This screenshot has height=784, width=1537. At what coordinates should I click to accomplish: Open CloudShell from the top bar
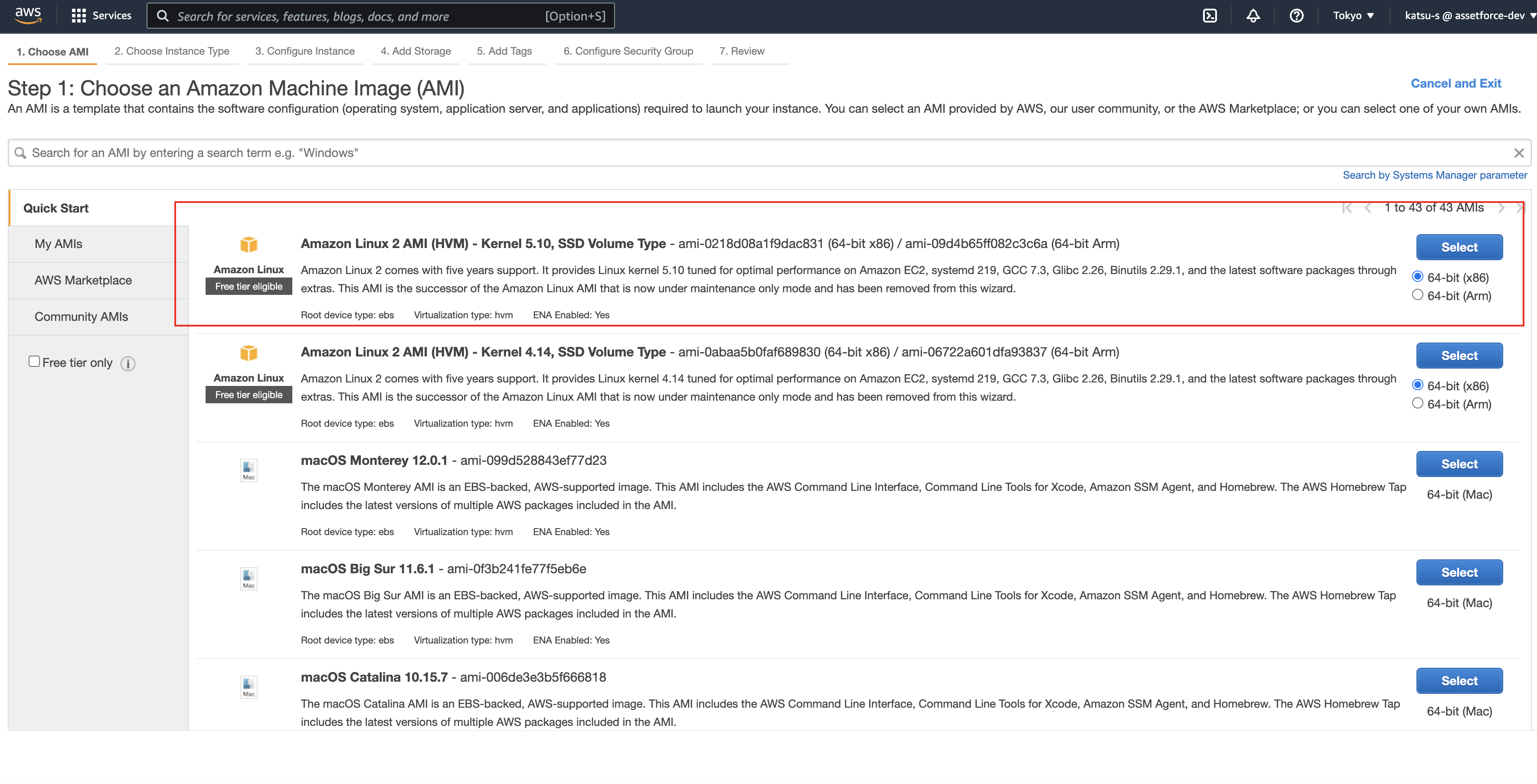point(1210,16)
